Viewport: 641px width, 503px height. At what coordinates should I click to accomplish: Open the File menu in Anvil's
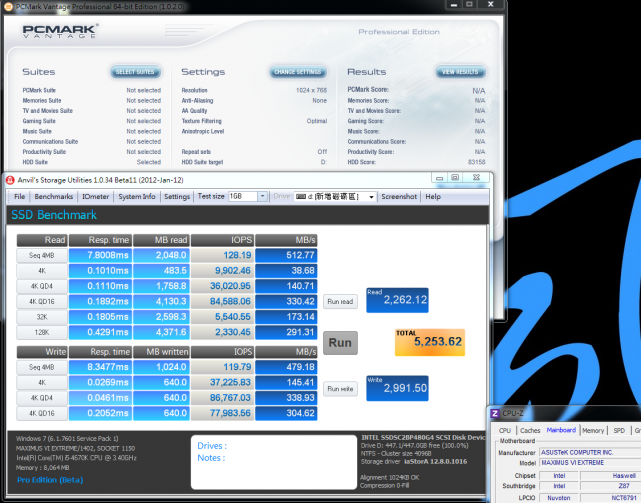pyautogui.click(x=20, y=197)
